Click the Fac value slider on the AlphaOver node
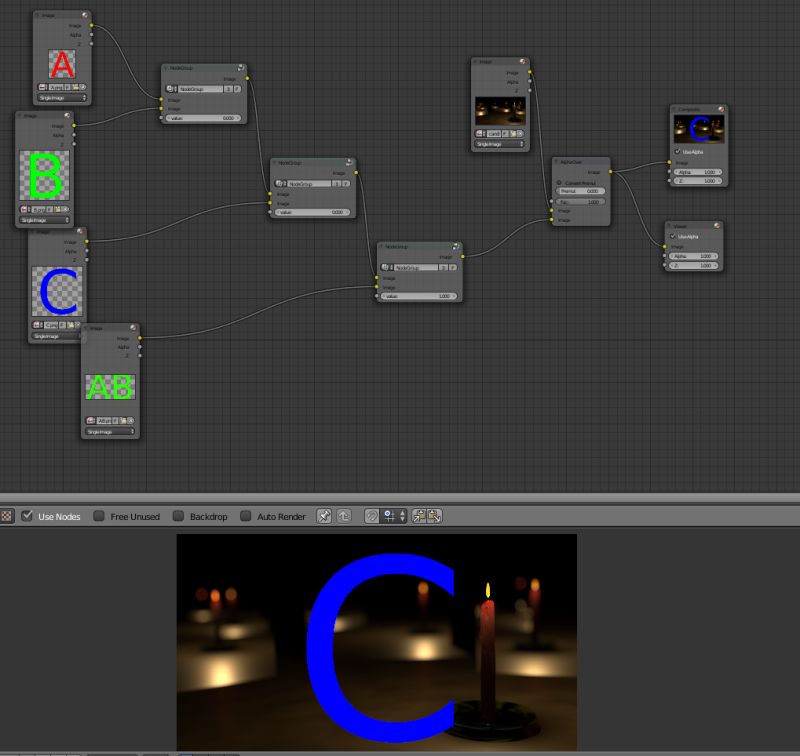 tap(580, 202)
